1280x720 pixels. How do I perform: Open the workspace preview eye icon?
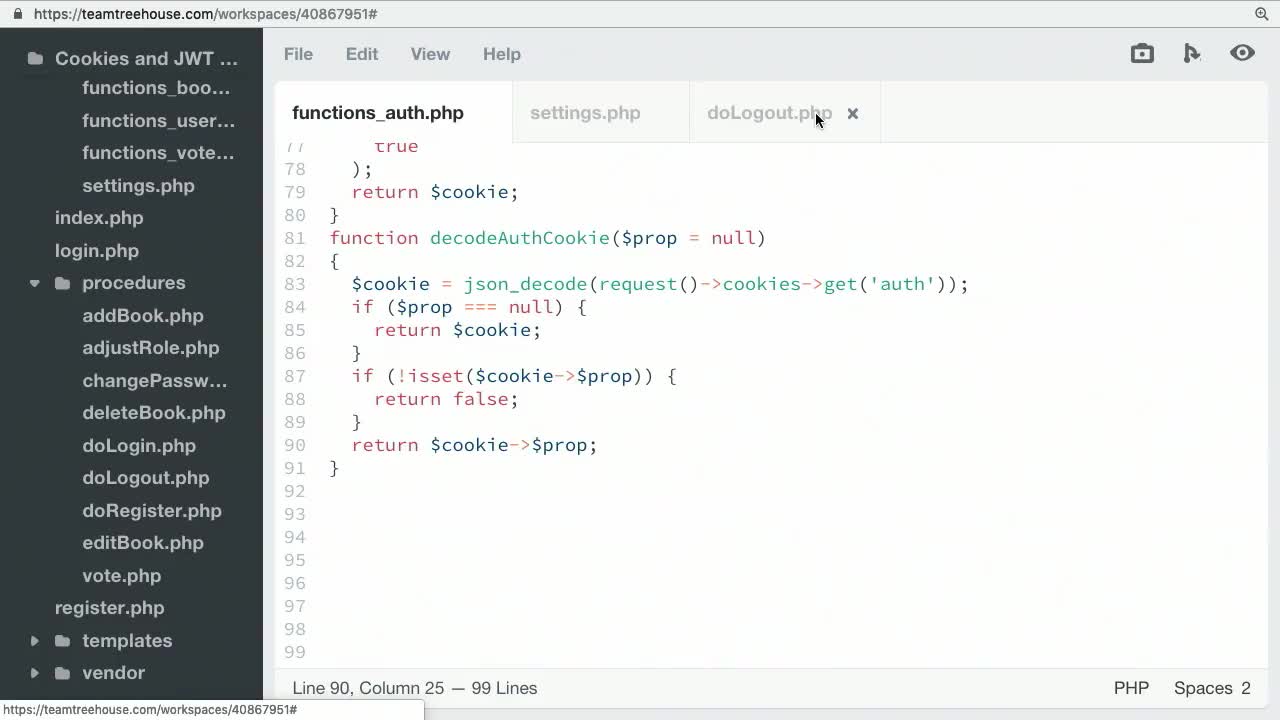tap(1242, 53)
